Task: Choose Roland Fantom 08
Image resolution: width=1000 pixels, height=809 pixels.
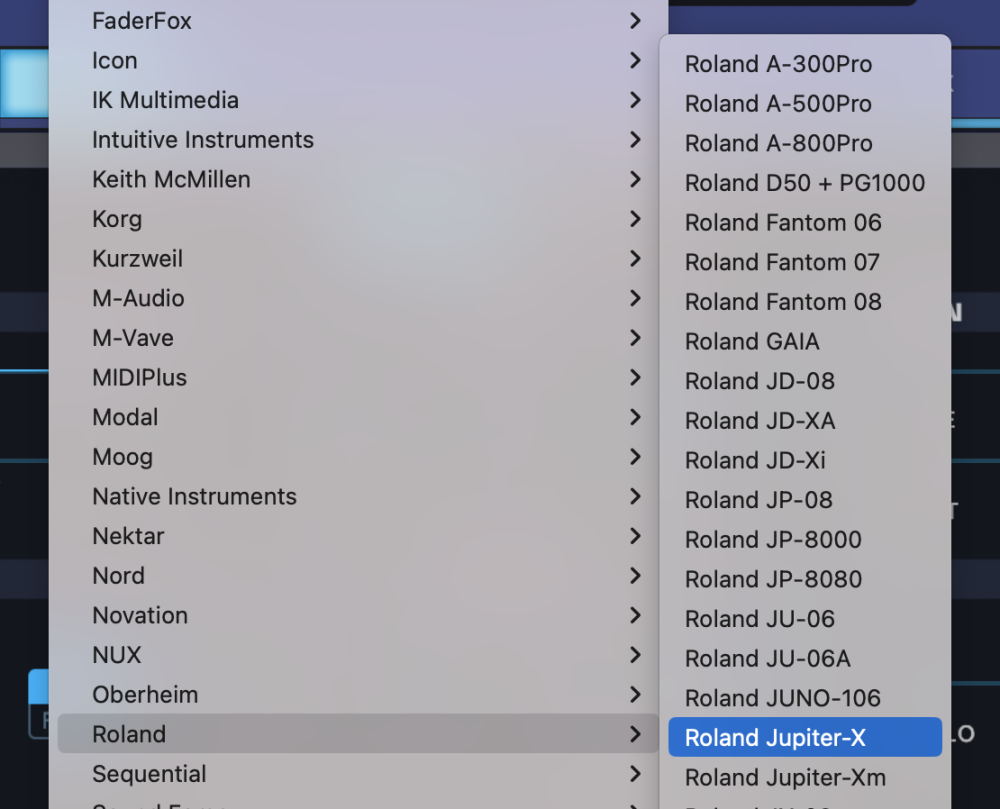Action: [805, 302]
